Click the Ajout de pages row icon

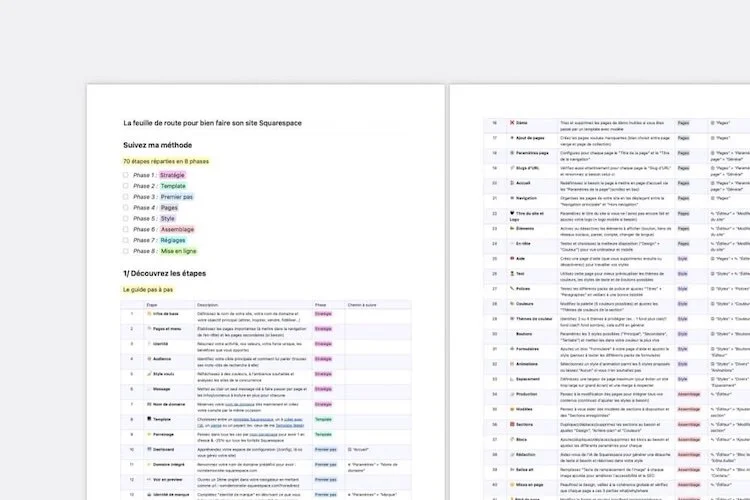click(512, 138)
